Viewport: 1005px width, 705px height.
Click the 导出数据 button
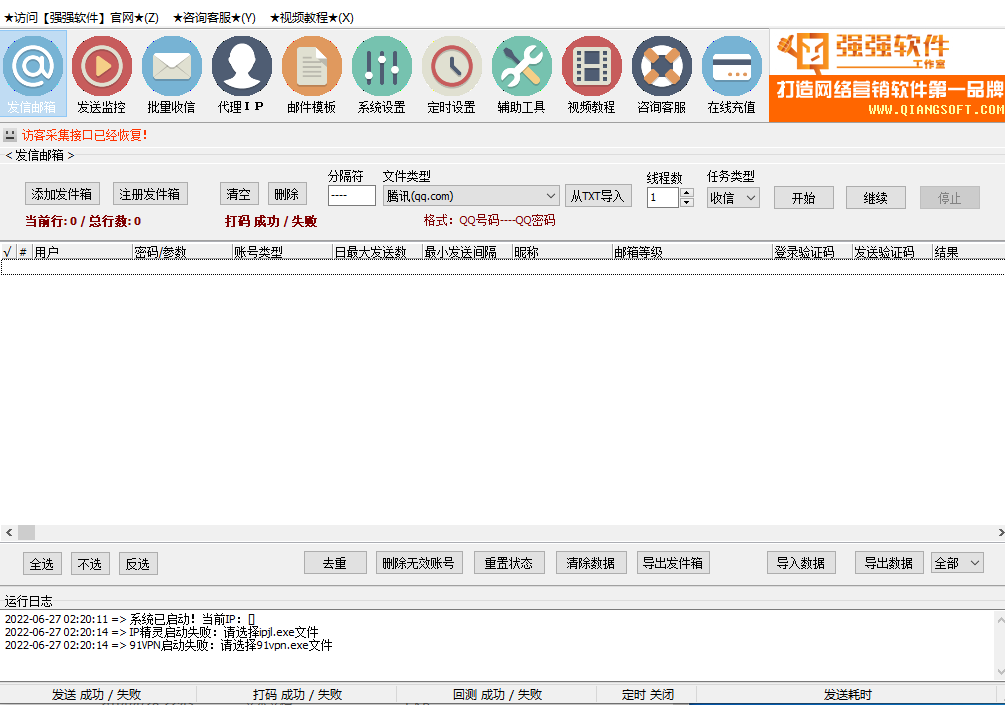889,563
